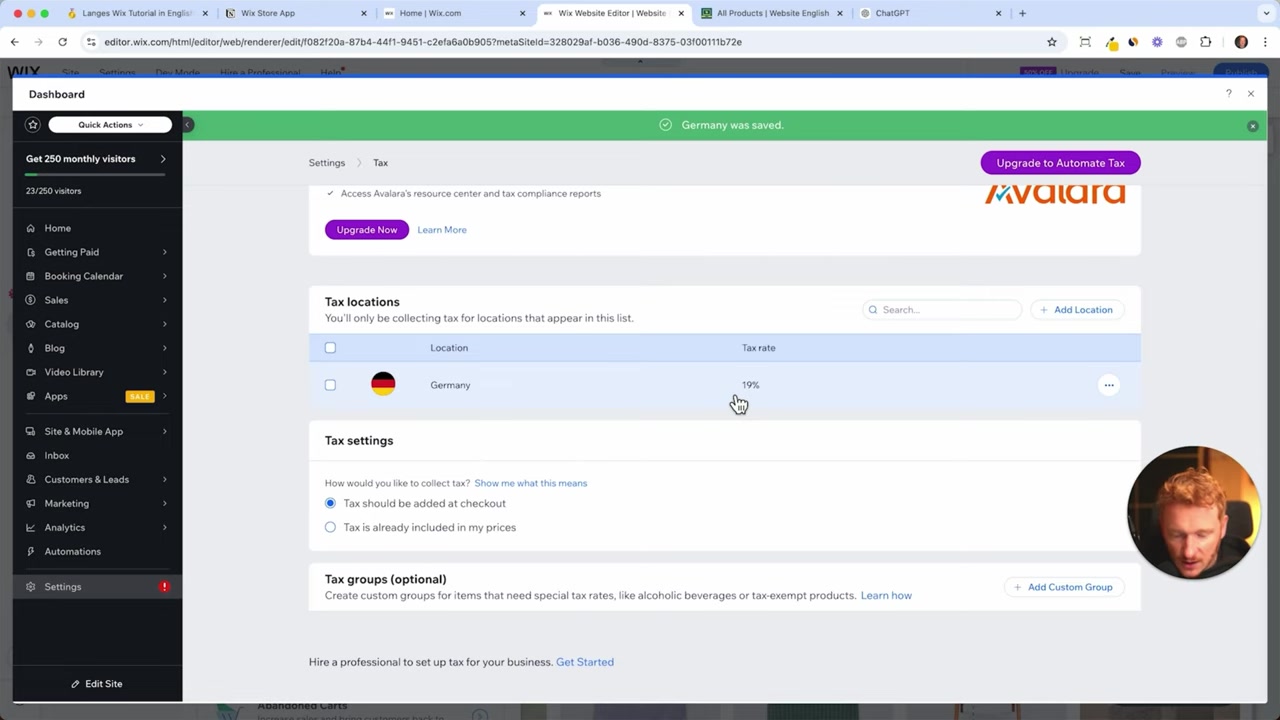
Task: Open Show me what this means link
Action: tap(530, 483)
